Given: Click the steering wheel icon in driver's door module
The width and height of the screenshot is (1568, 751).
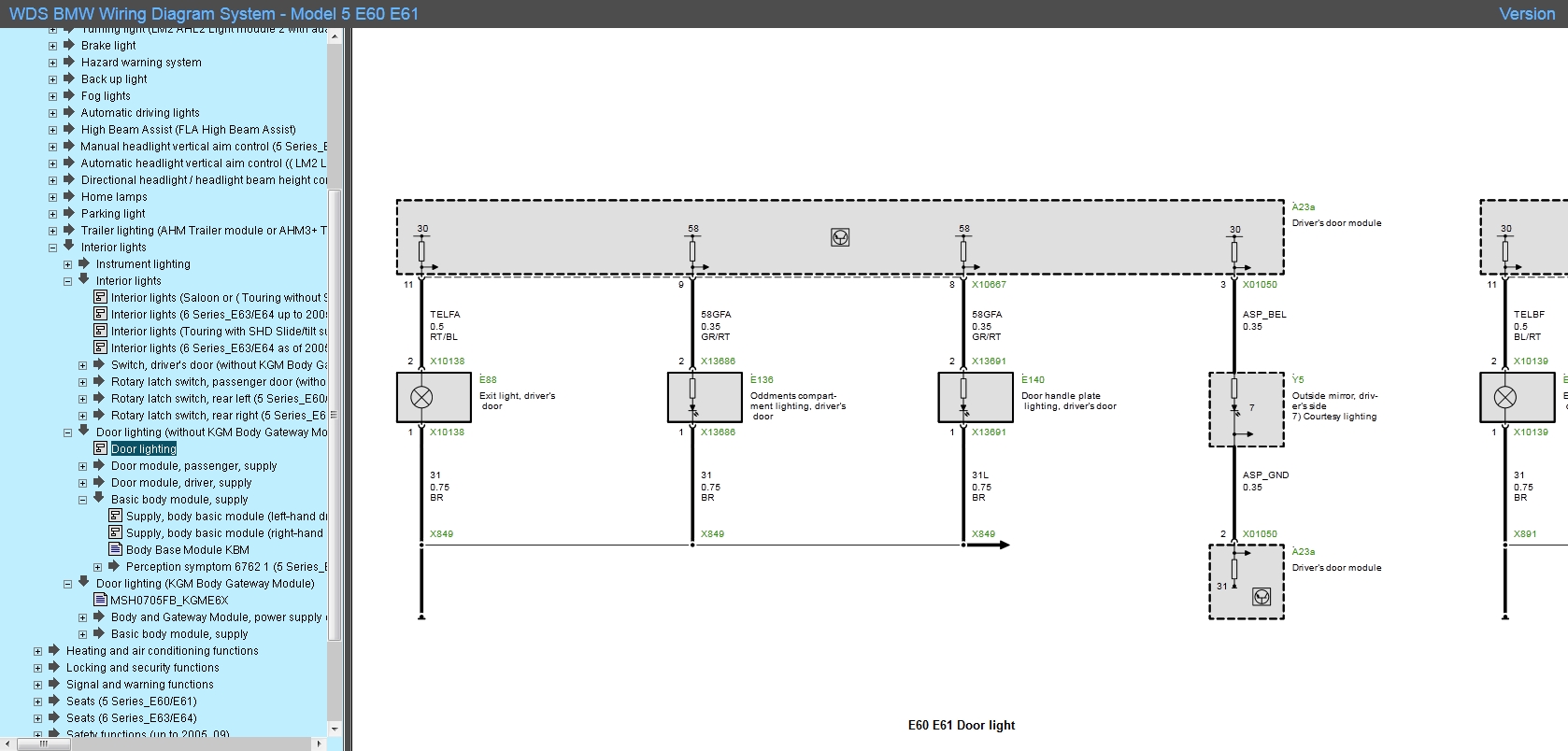Looking at the screenshot, I should (x=840, y=237).
